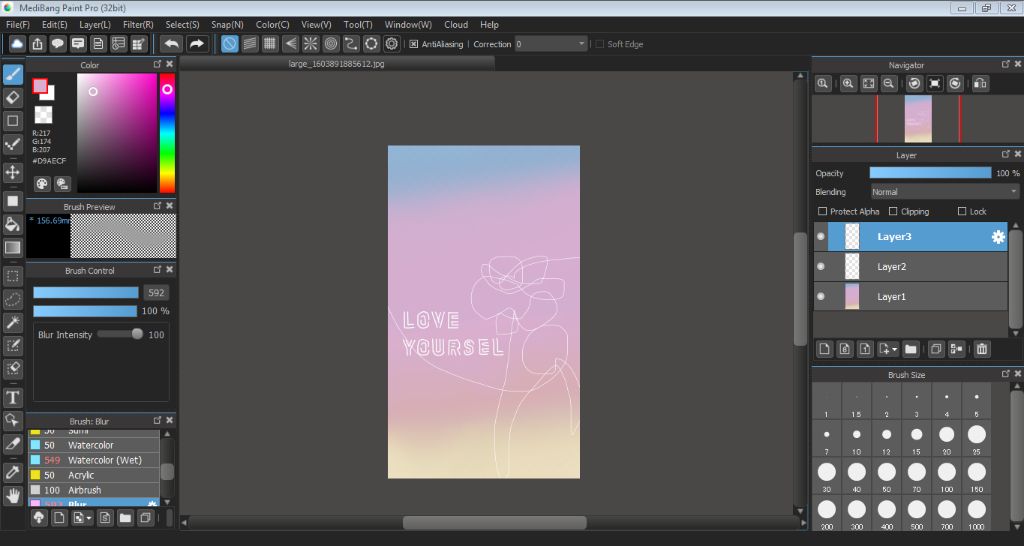Open the Select(S) menu
Image resolution: width=1024 pixels, height=546 pixels.
tap(182, 25)
